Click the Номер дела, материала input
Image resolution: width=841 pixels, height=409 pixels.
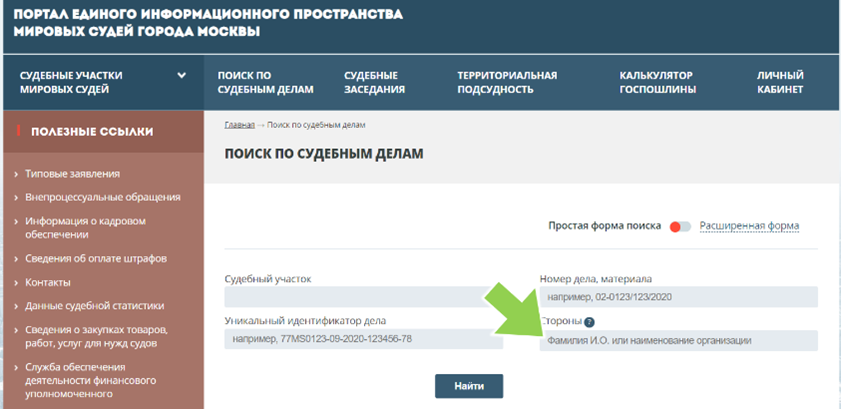[x=678, y=297]
